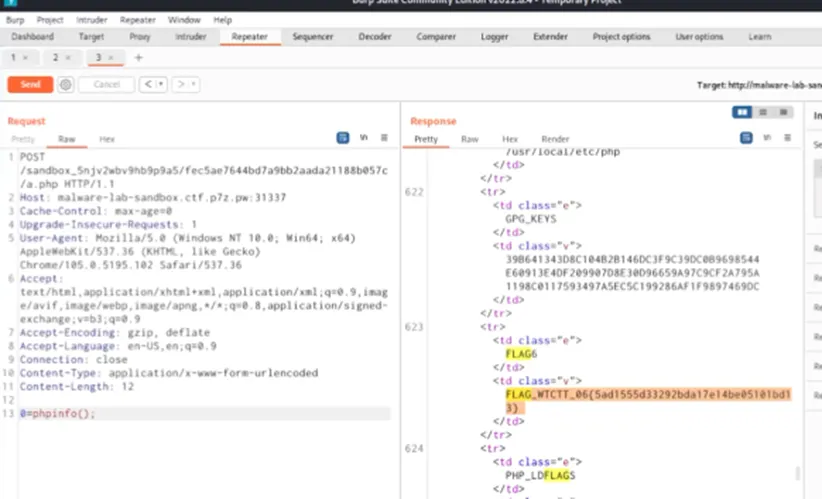Click the Content-Type header line in request
Viewport: 822px width, 499px height.
[169, 373]
